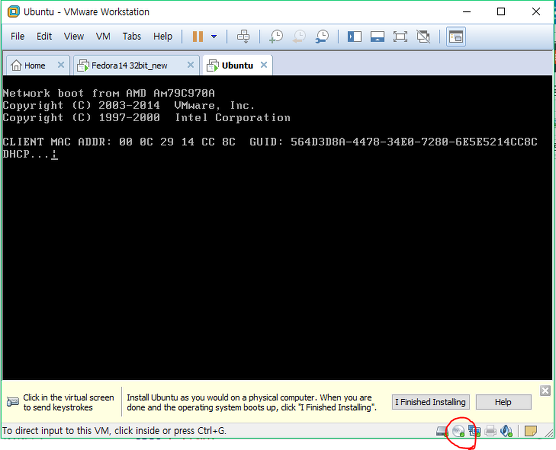The height and width of the screenshot is (450, 556).
Task: Click the printer status icon
Action: [490, 431]
